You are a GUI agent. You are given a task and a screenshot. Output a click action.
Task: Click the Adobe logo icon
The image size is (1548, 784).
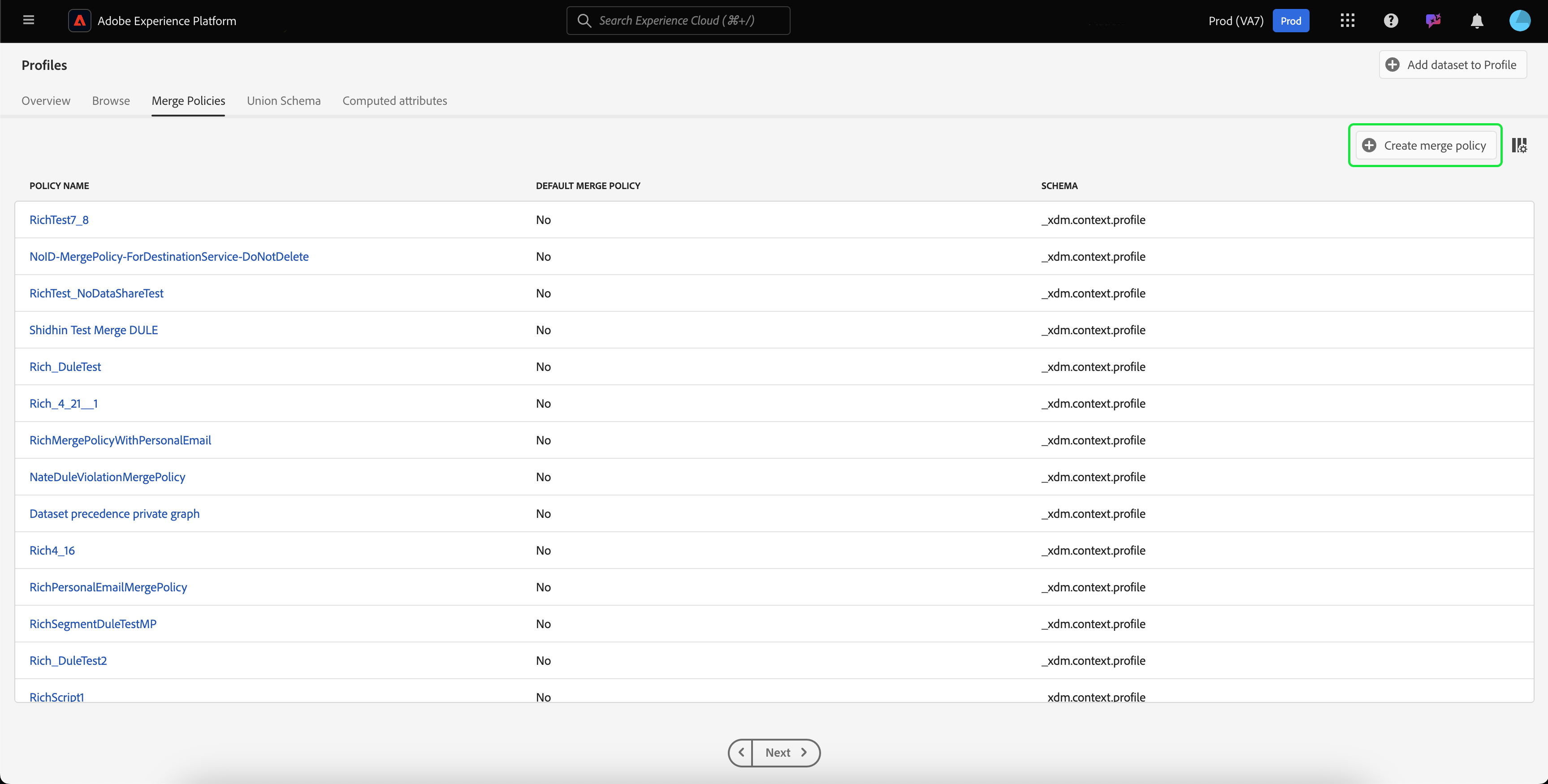79,21
